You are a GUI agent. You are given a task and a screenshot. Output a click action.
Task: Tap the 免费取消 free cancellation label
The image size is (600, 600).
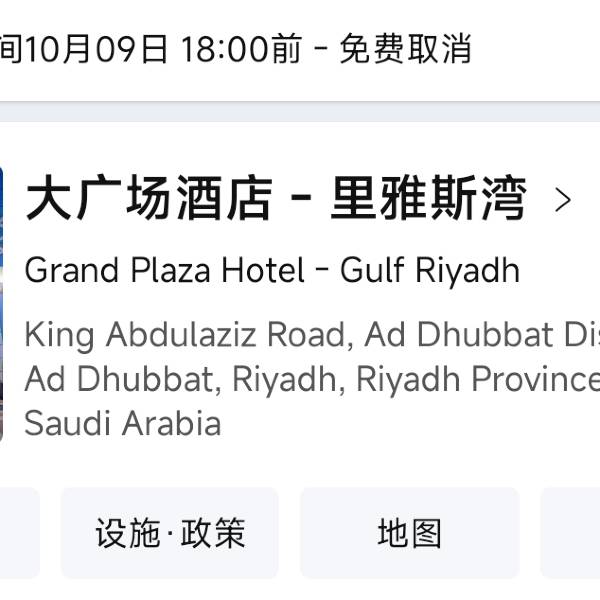click(405, 49)
